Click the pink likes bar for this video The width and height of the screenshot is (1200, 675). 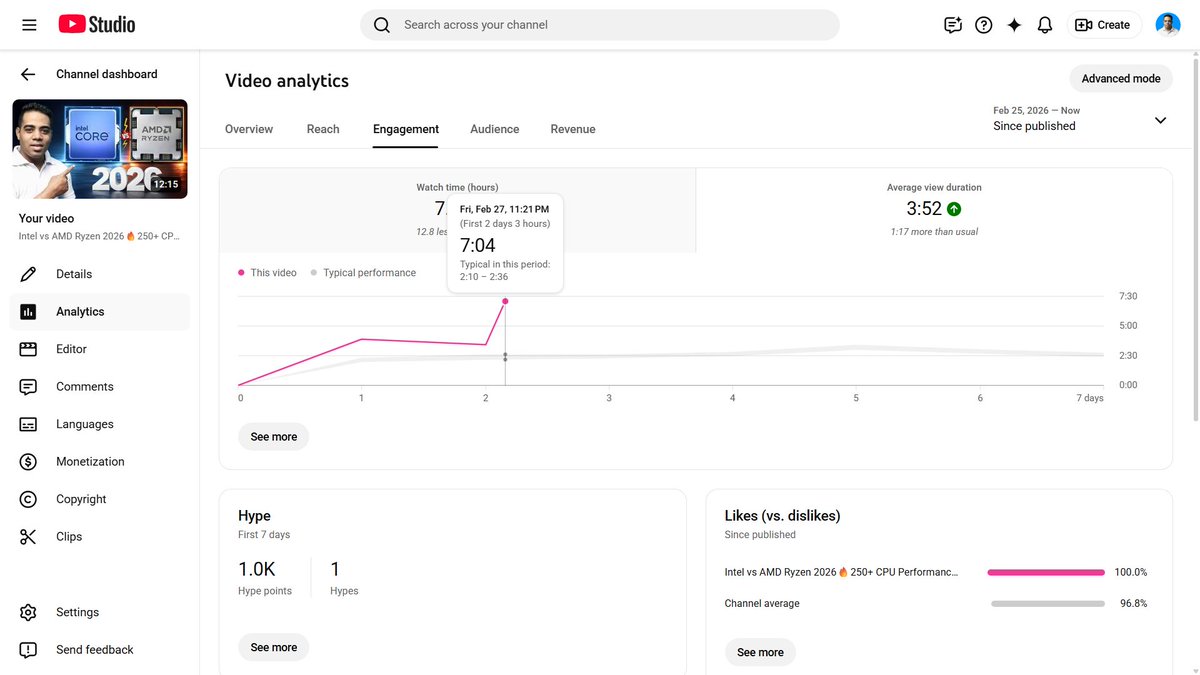1046,573
